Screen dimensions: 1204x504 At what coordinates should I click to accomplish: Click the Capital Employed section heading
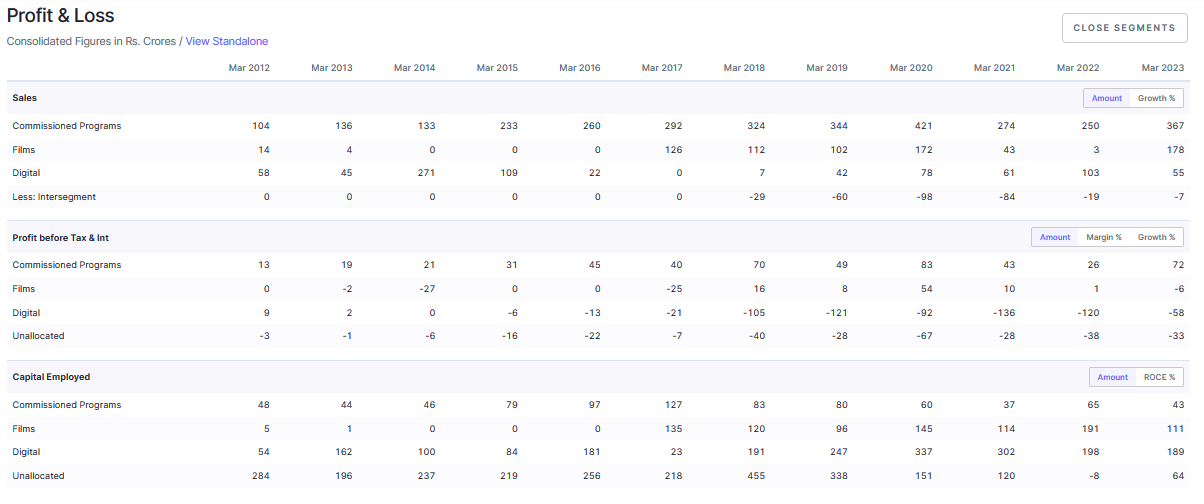tap(51, 377)
